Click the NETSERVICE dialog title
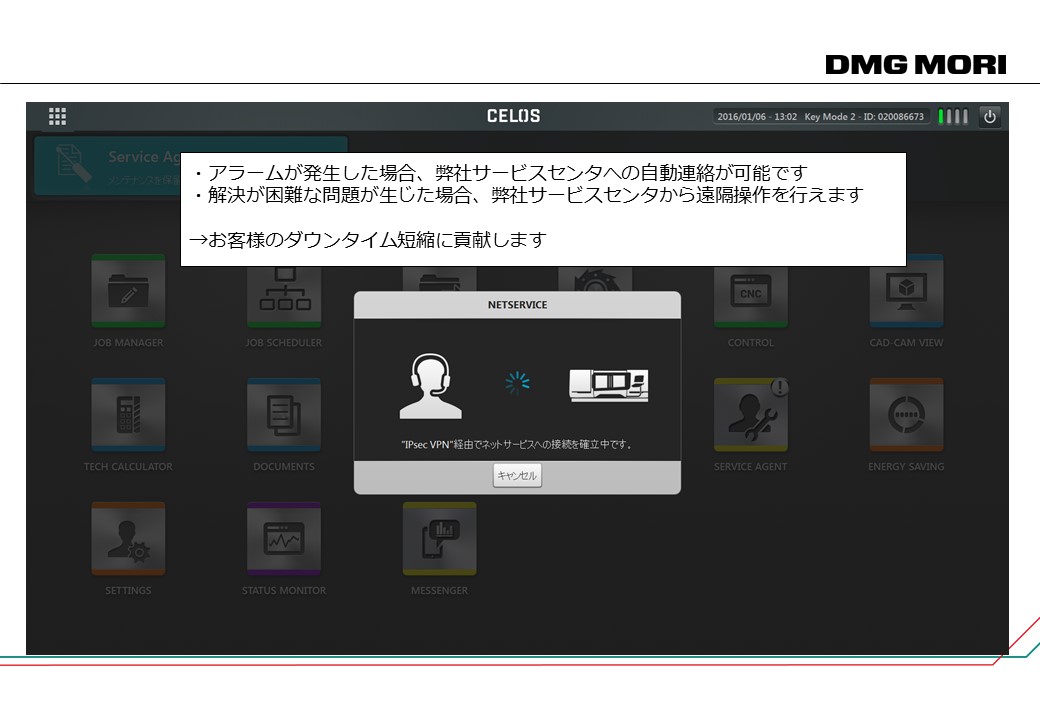Viewport: 1040px width, 720px height. 517,305
